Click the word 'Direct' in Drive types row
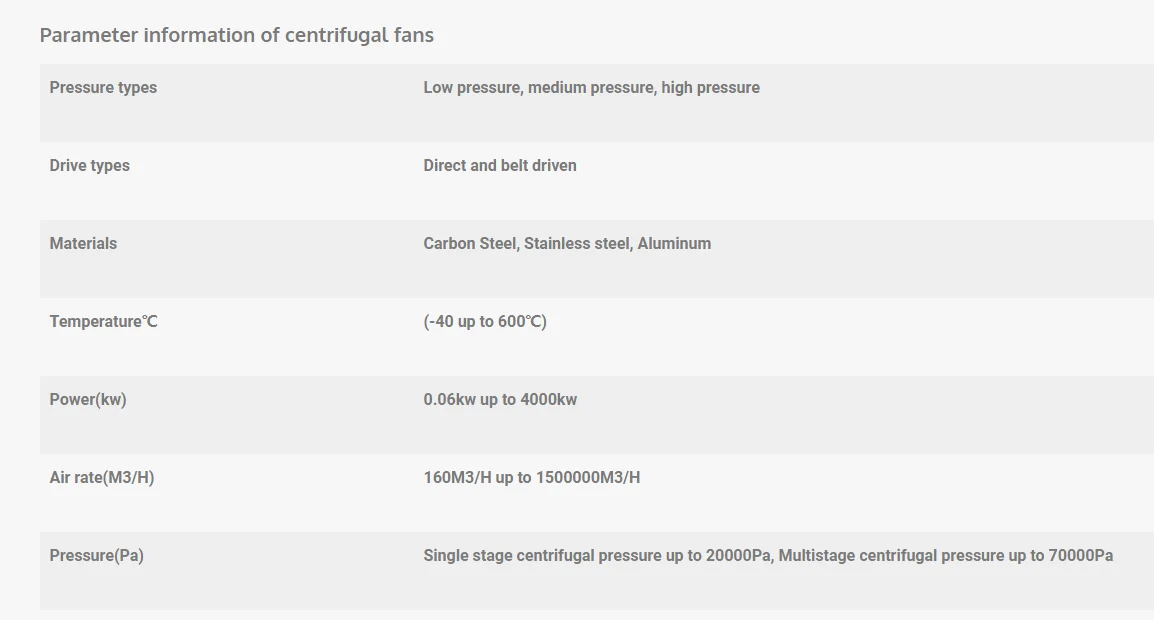Viewport: 1154px width, 620px height. [x=444, y=166]
